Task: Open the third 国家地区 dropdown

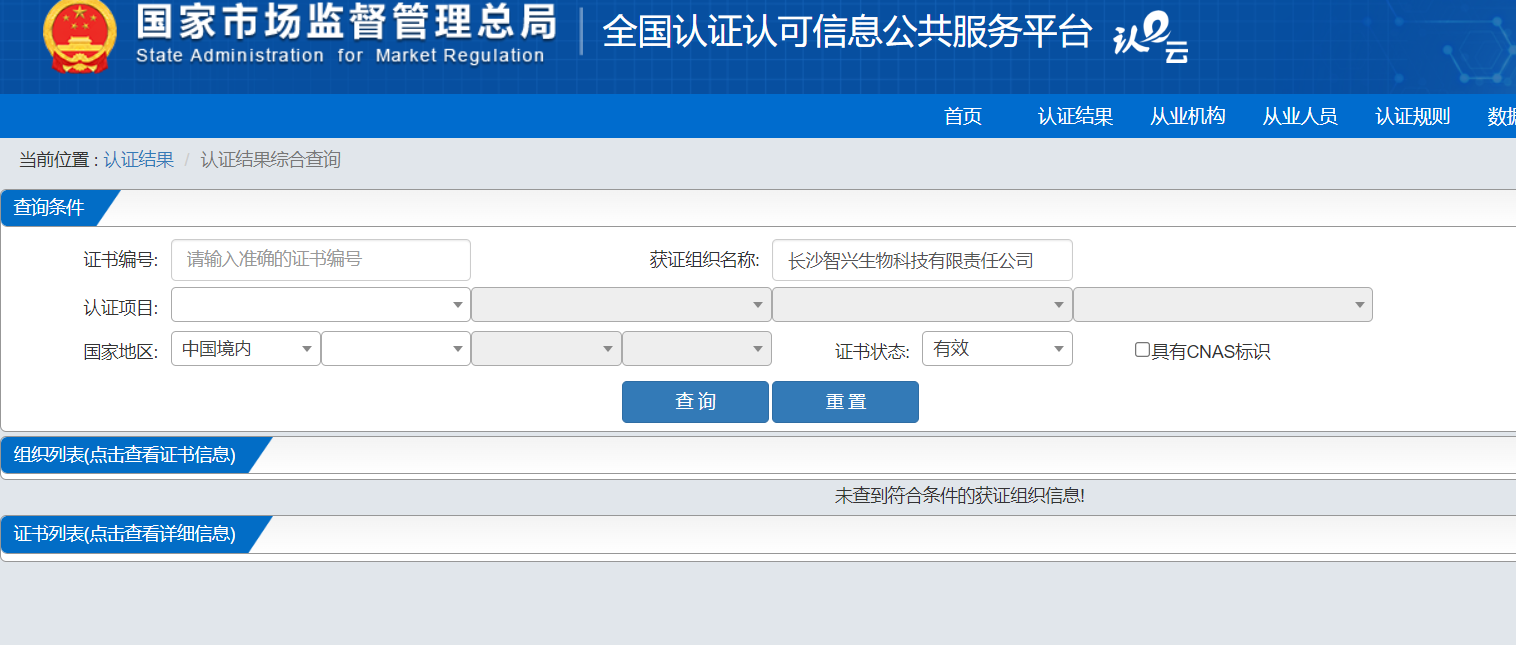Action: [546, 349]
